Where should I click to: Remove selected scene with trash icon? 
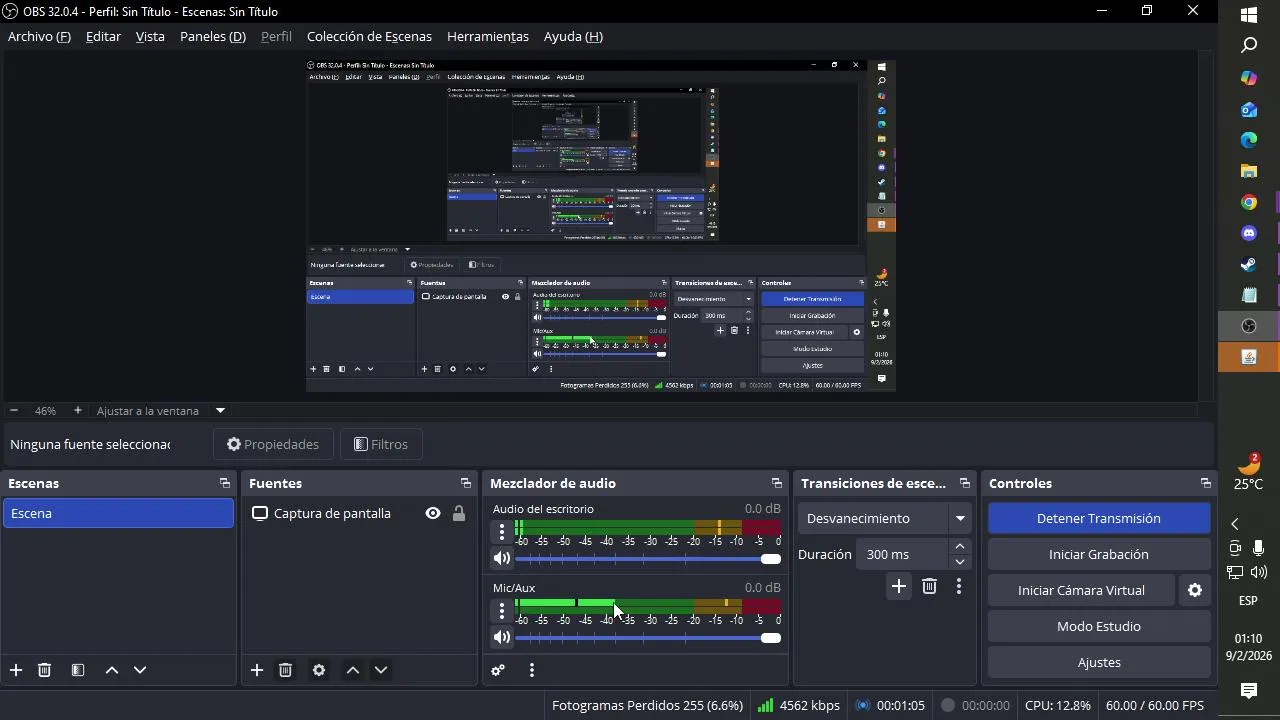[x=44, y=670]
